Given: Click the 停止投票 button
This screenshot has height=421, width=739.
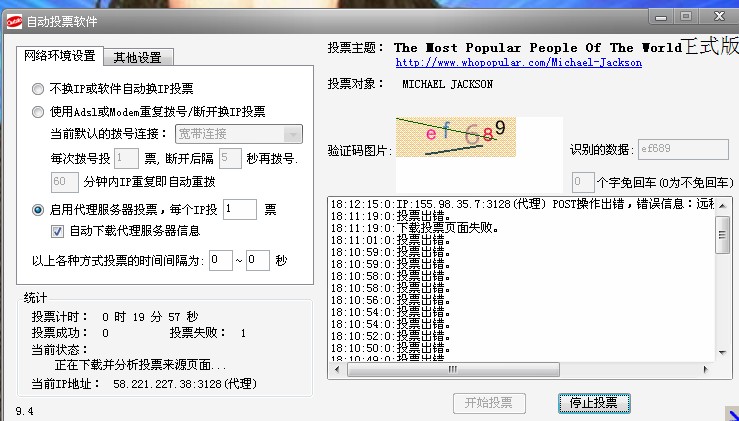Looking at the screenshot, I should tap(594, 403).
